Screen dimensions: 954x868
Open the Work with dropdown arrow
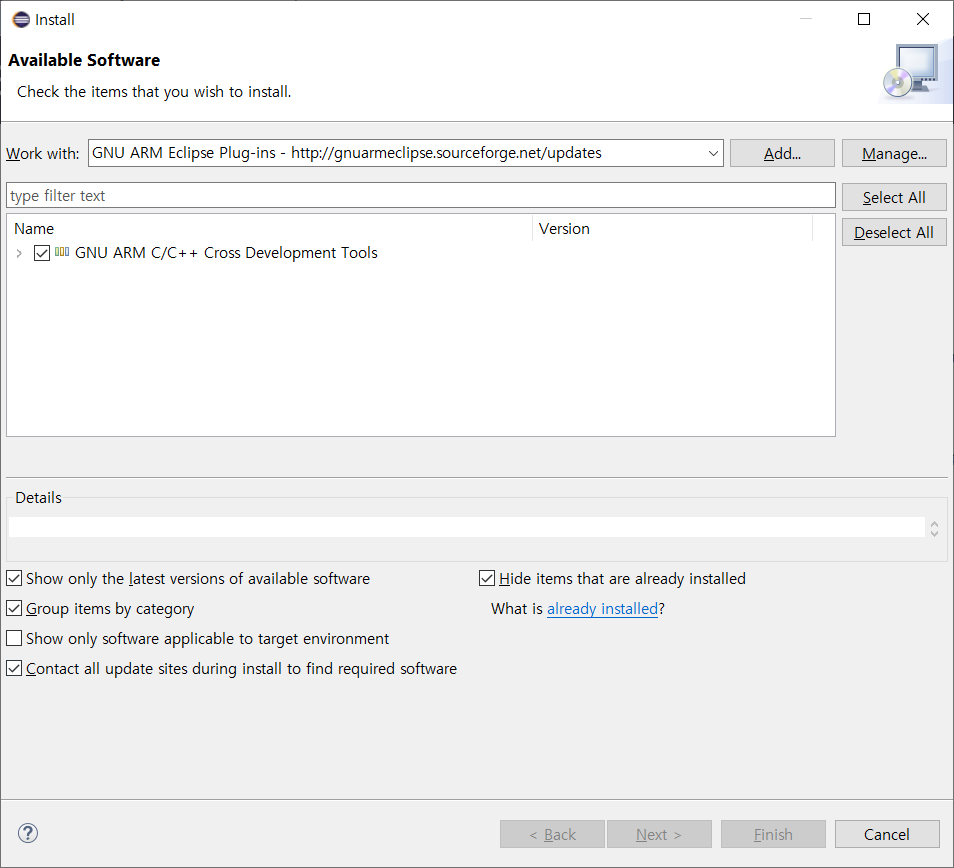pyautogui.click(x=713, y=153)
